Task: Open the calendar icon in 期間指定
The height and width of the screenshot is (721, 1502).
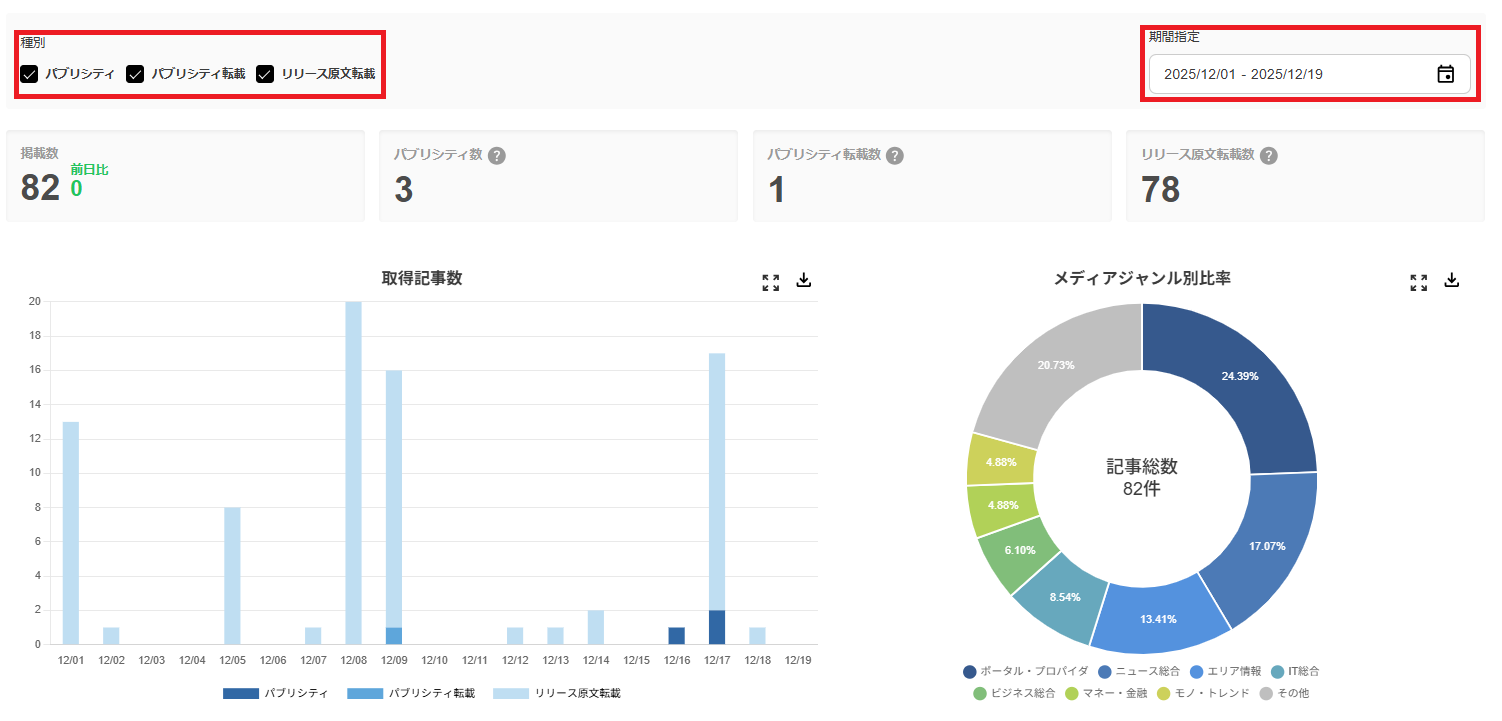Action: click(x=1447, y=73)
